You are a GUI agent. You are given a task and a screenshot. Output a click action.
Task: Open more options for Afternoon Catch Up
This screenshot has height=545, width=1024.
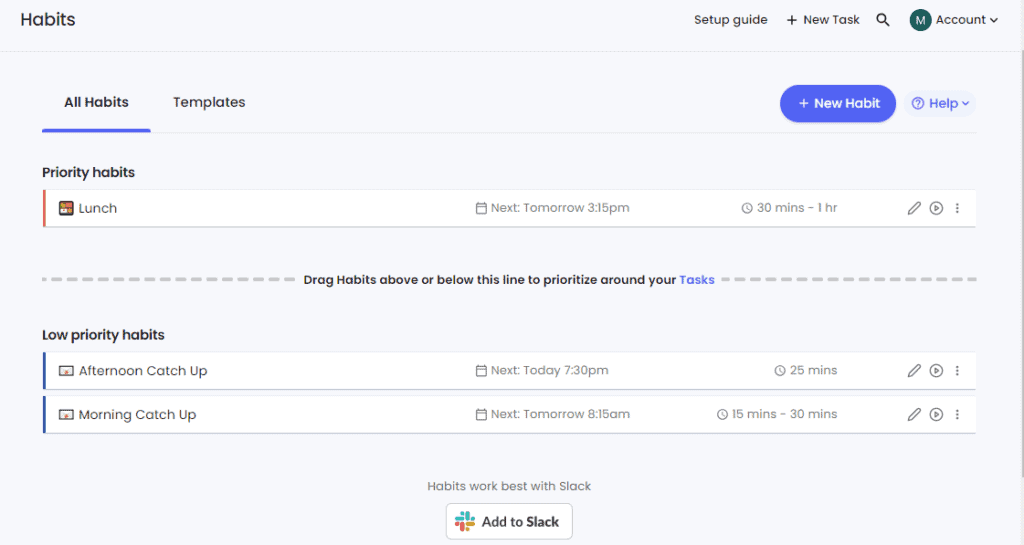click(957, 371)
